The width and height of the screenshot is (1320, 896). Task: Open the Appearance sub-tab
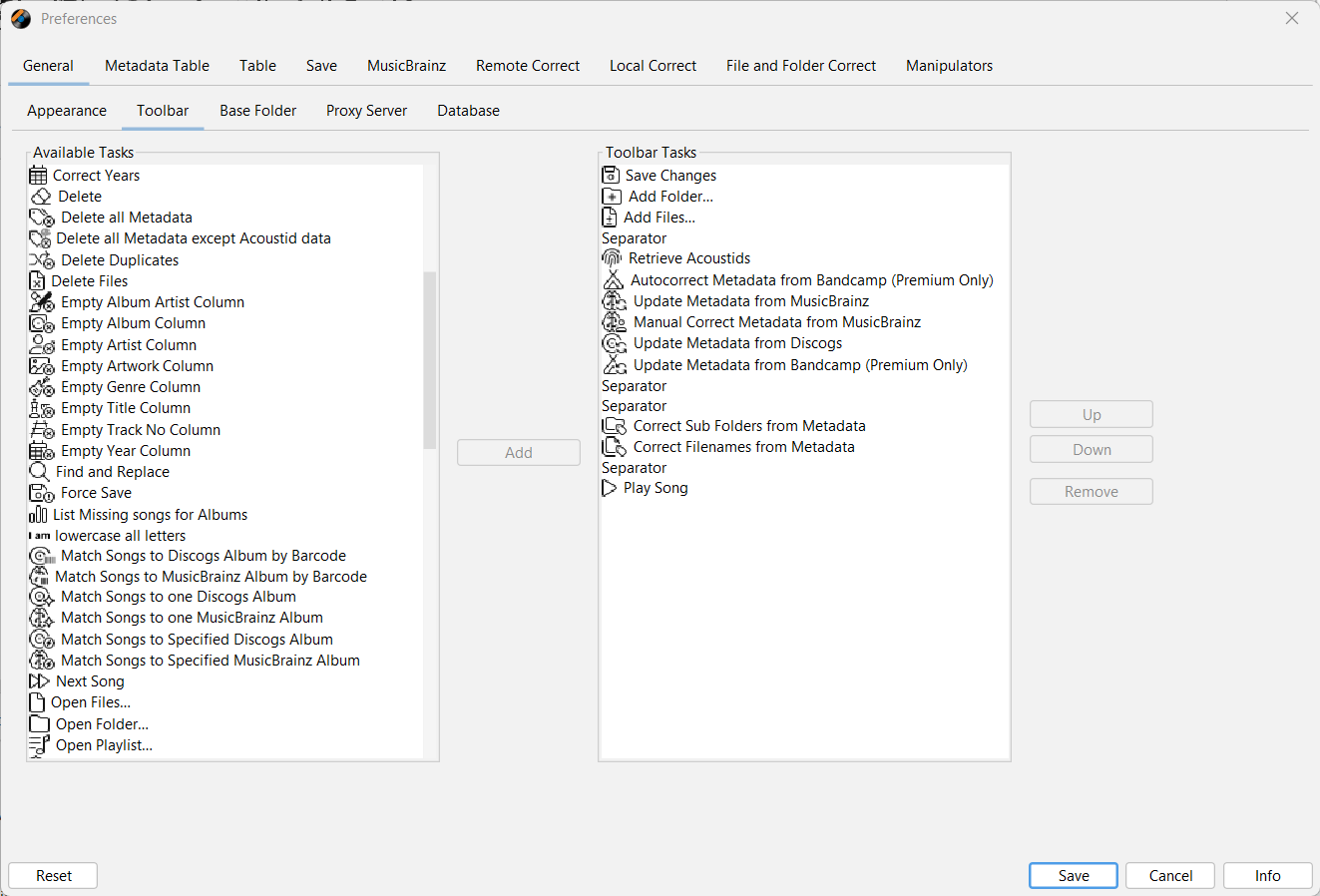67,111
